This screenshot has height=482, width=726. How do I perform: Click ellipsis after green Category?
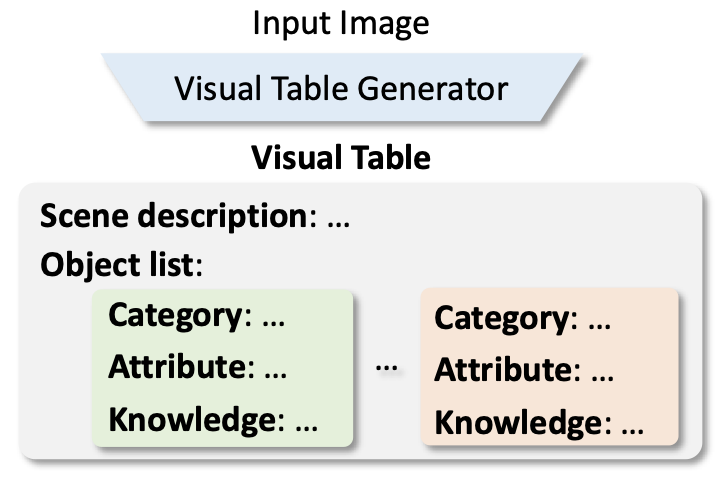[274, 324]
